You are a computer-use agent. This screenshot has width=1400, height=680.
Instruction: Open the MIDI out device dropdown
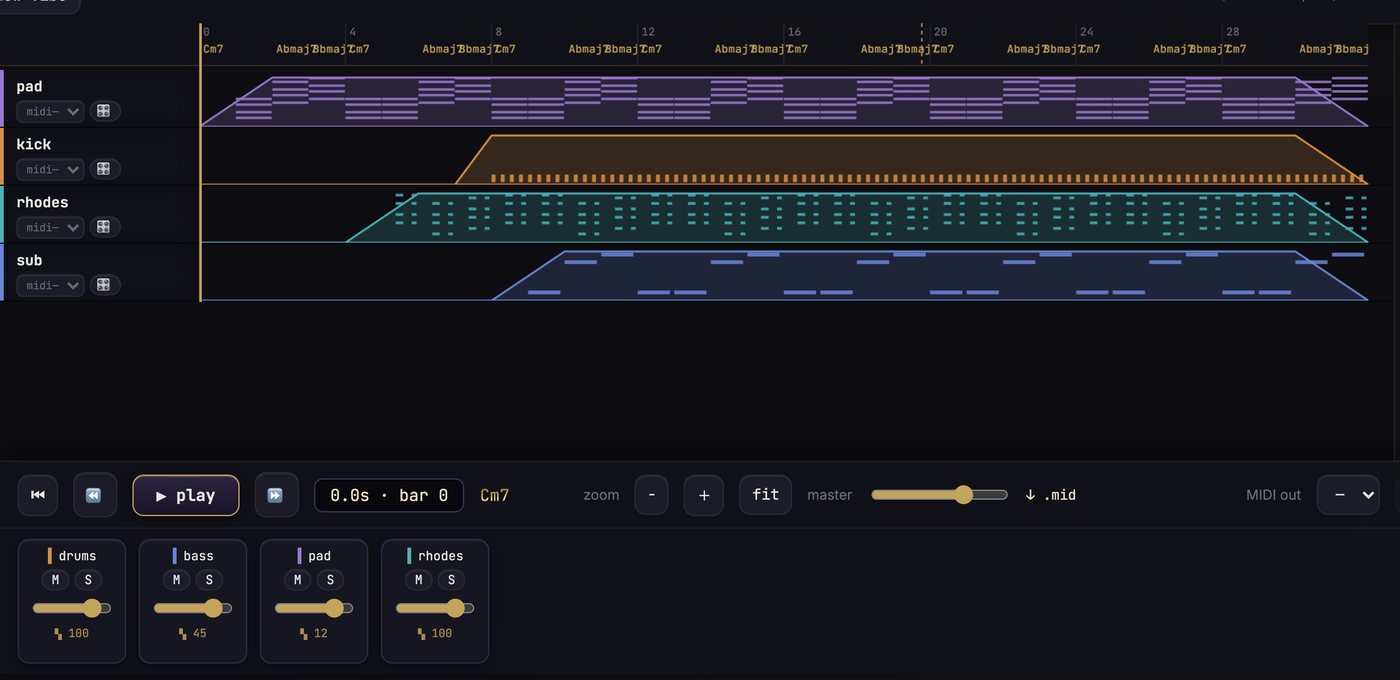pos(1348,495)
